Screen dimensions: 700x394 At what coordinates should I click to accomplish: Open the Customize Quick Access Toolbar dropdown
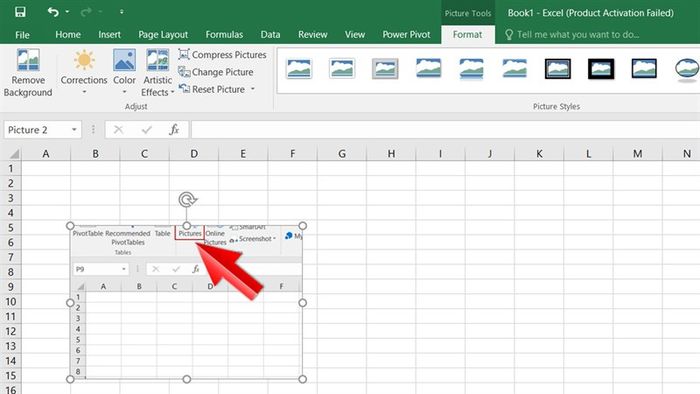(x=121, y=12)
